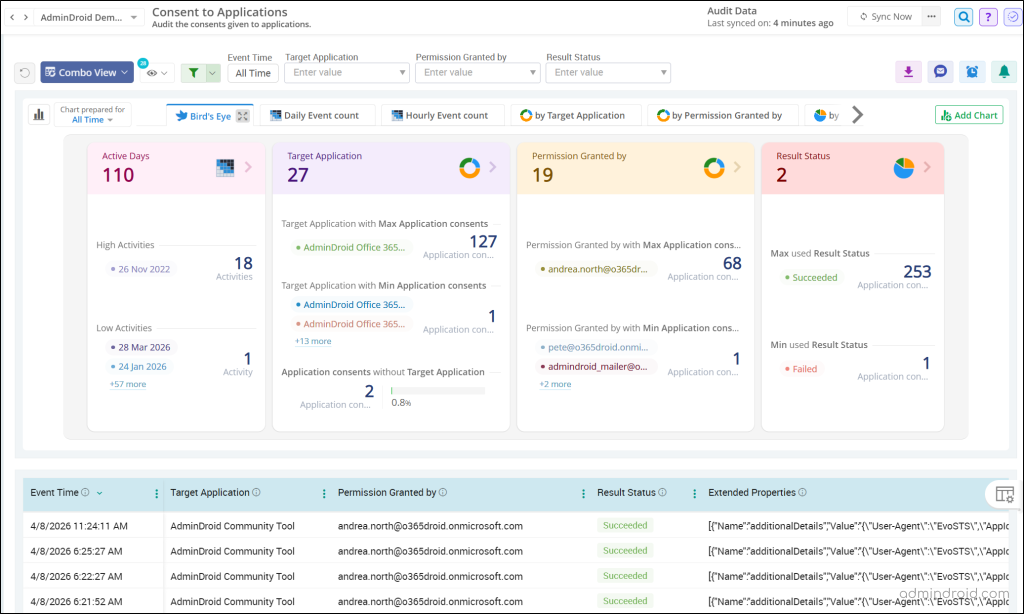This screenshot has width=1024, height=614.
Task: Click the refresh reset icon
Action: coord(25,73)
